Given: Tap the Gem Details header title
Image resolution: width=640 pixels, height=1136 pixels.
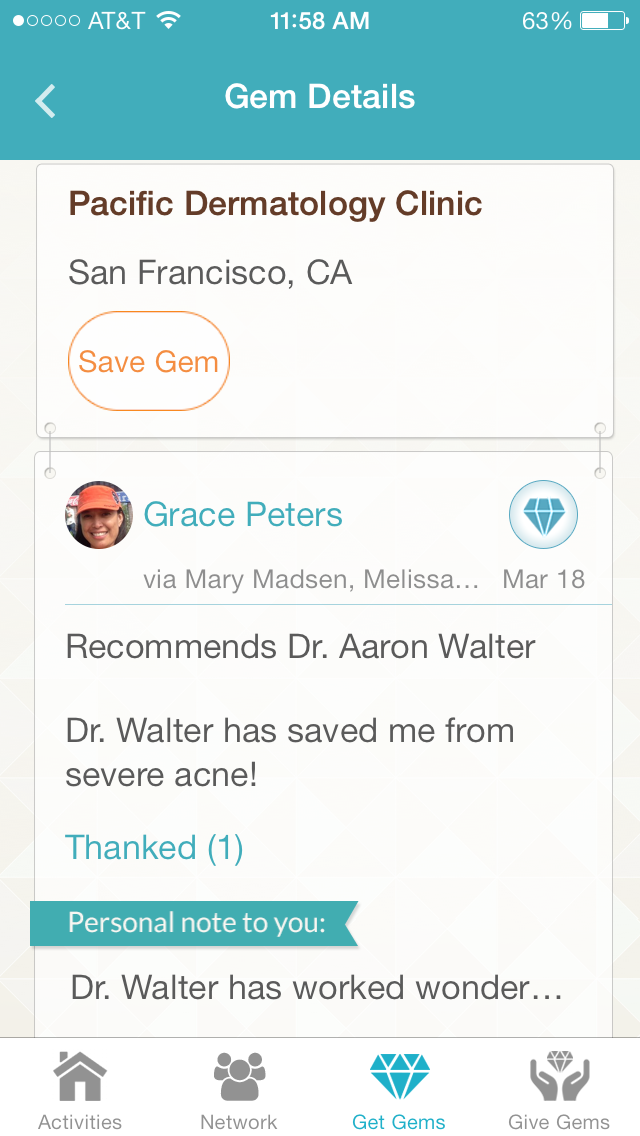Looking at the screenshot, I should 320,97.
